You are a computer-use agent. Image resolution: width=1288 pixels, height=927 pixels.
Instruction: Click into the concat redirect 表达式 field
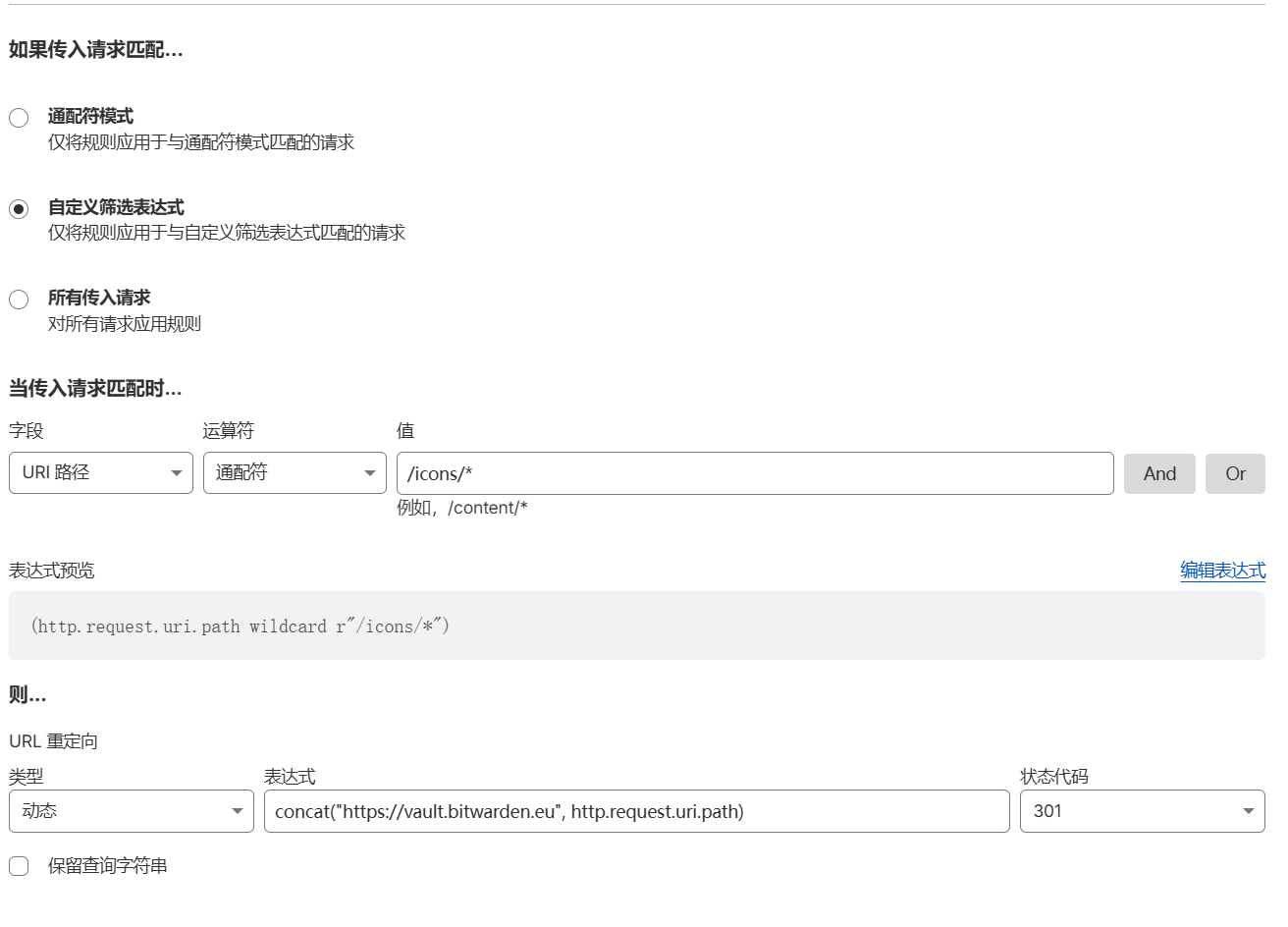coord(637,811)
